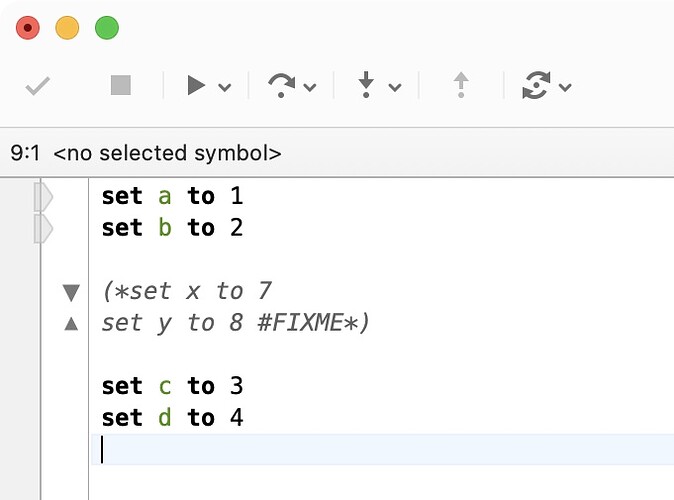
Task: Click the step over icon
Action: [x=282, y=85]
